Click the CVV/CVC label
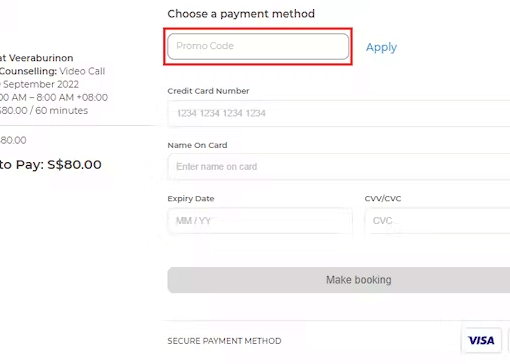This screenshot has height=364, width=510. 383,198
